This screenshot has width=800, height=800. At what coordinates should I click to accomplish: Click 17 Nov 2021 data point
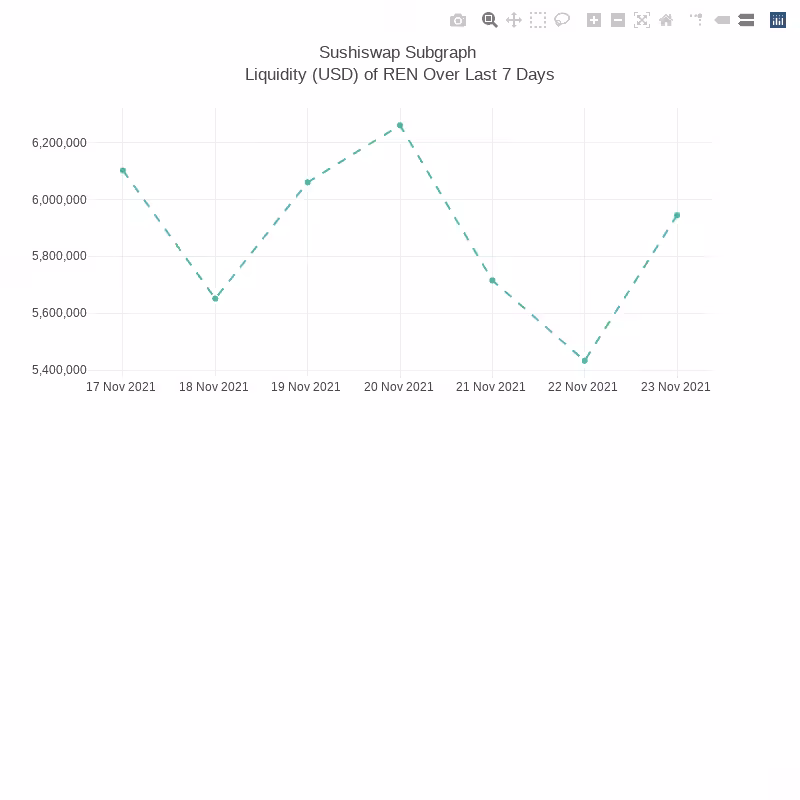[123, 171]
